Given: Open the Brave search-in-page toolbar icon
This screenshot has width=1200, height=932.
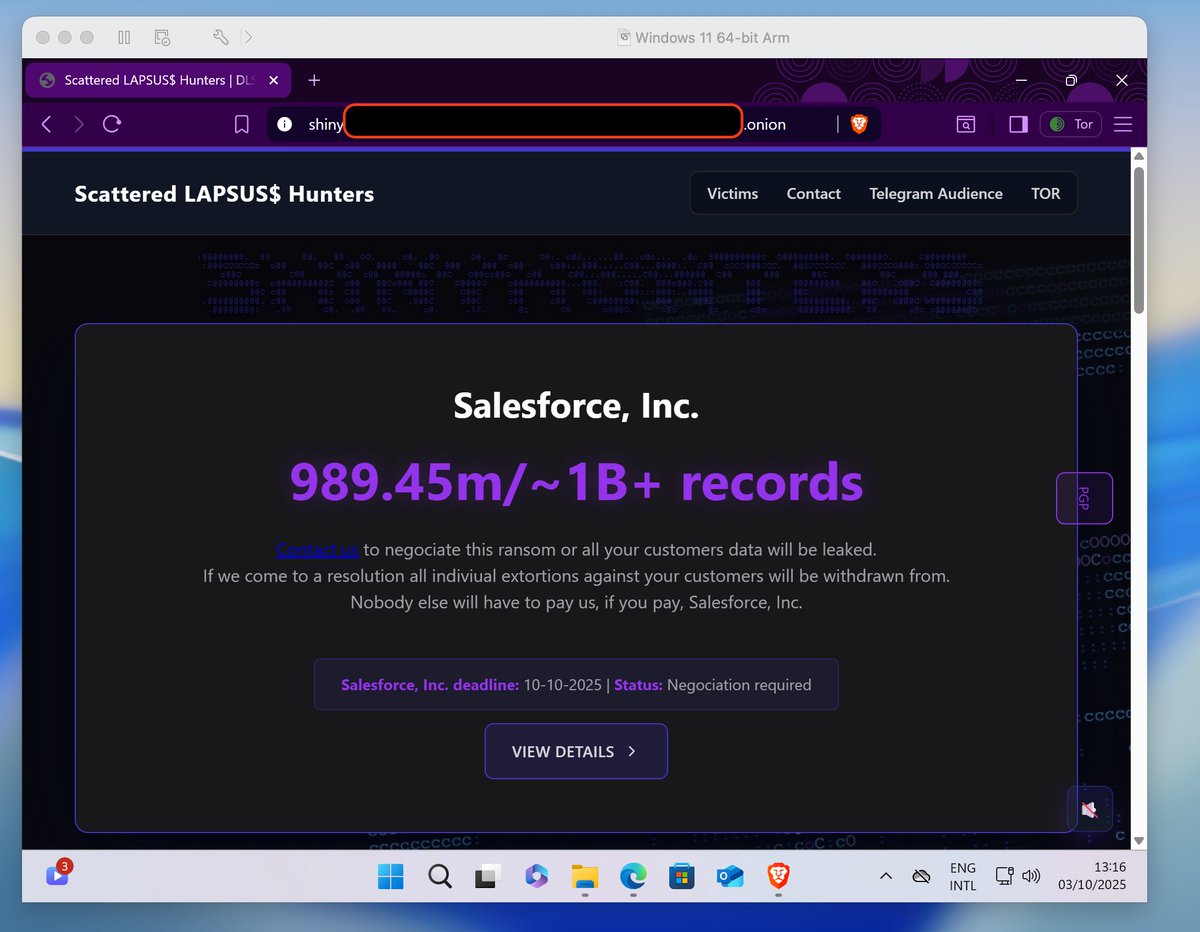Looking at the screenshot, I should 965,124.
